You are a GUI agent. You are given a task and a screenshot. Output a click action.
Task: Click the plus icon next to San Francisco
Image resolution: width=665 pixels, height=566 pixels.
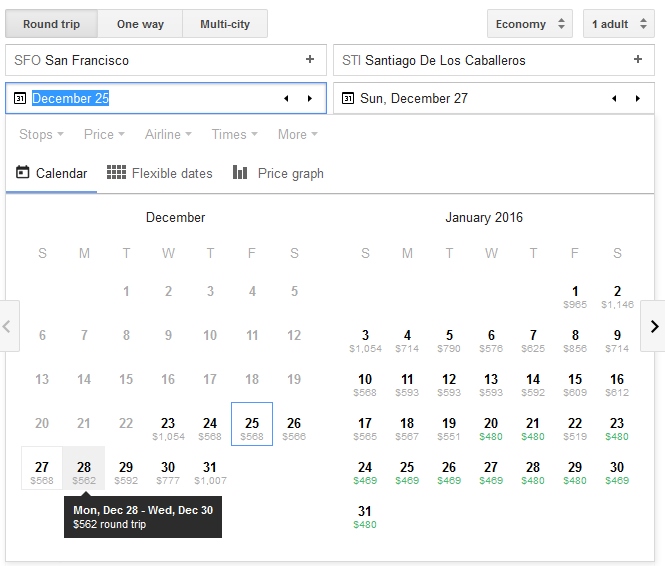(310, 60)
